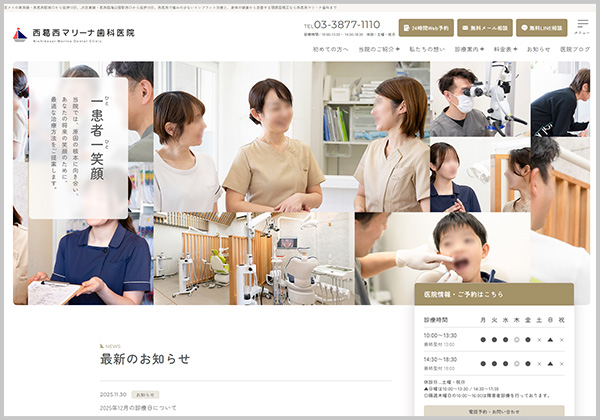Image resolution: width=600 pixels, height=420 pixels.
Task: Click the お知らせ category tag
Action: click(145, 395)
